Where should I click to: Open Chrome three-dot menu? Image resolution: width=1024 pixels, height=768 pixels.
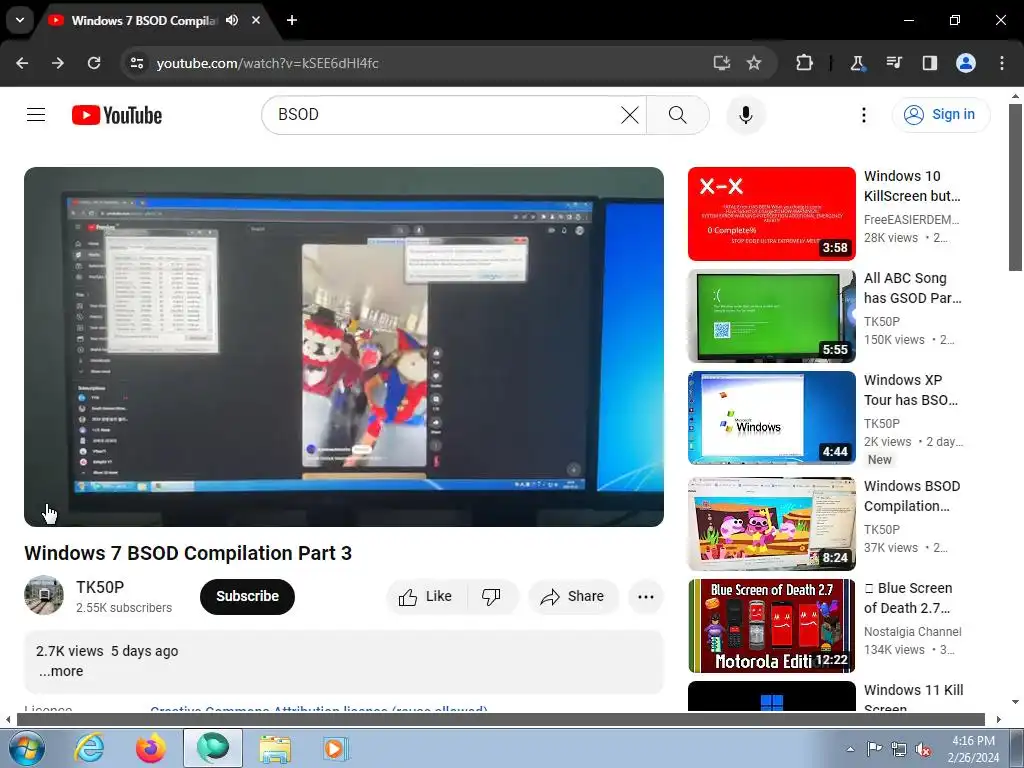1002,63
